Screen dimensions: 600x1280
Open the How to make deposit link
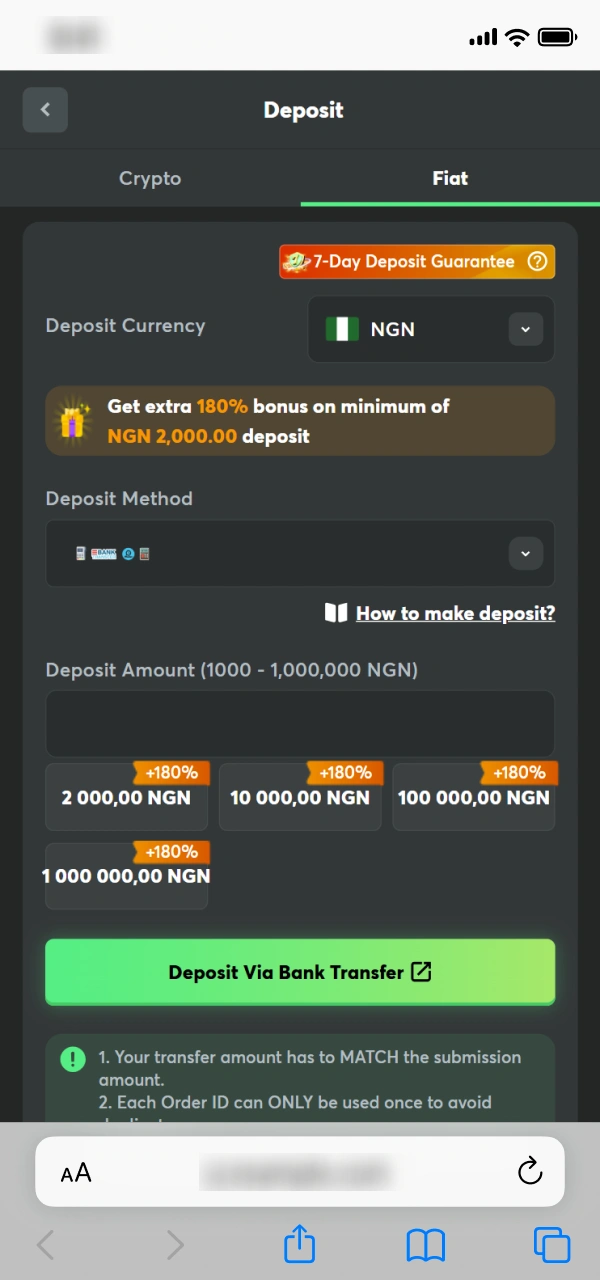tap(455, 613)
